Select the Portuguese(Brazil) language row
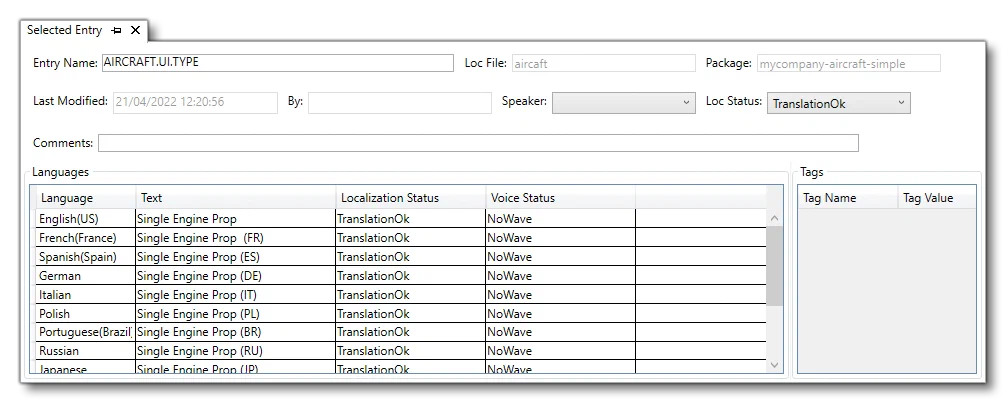This screenshot has width=1006, height=403. pyautogui.click(x=401, y=332)
